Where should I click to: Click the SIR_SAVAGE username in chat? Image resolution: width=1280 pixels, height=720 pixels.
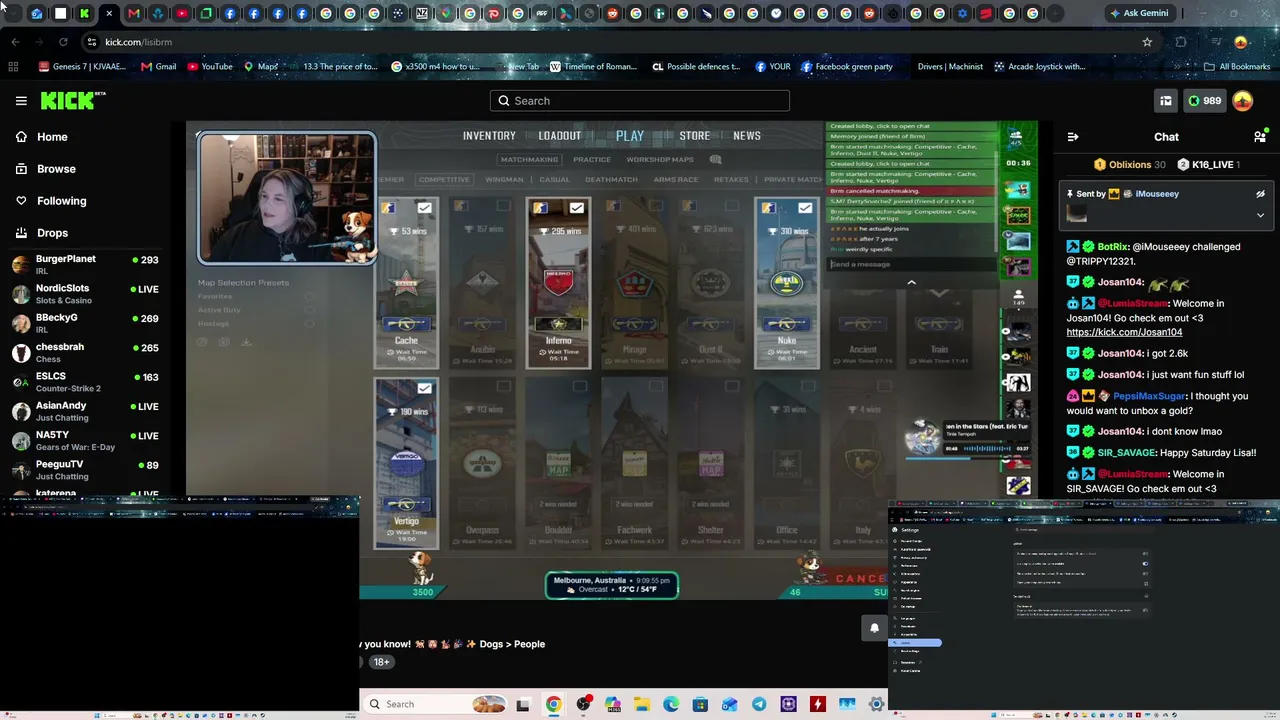pyautogui.click(x=1126, y=453)
